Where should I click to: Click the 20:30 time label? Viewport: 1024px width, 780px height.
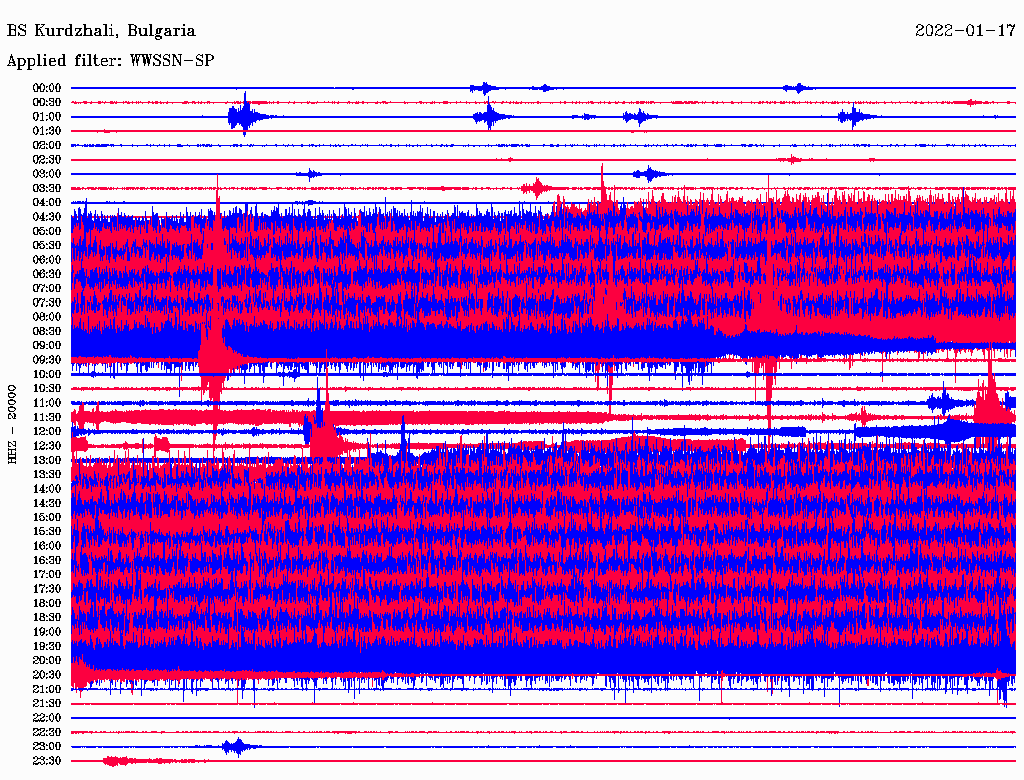pyautogui.click(x=47, y=675)
